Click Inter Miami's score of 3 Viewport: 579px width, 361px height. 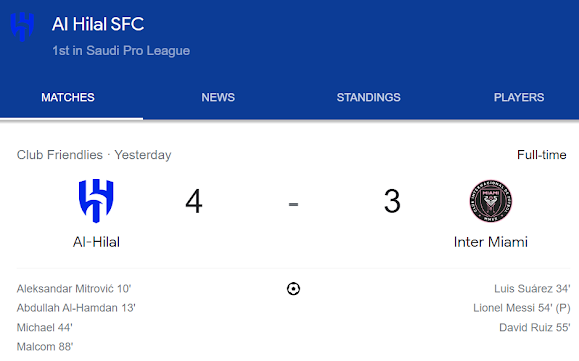[392, 201]
